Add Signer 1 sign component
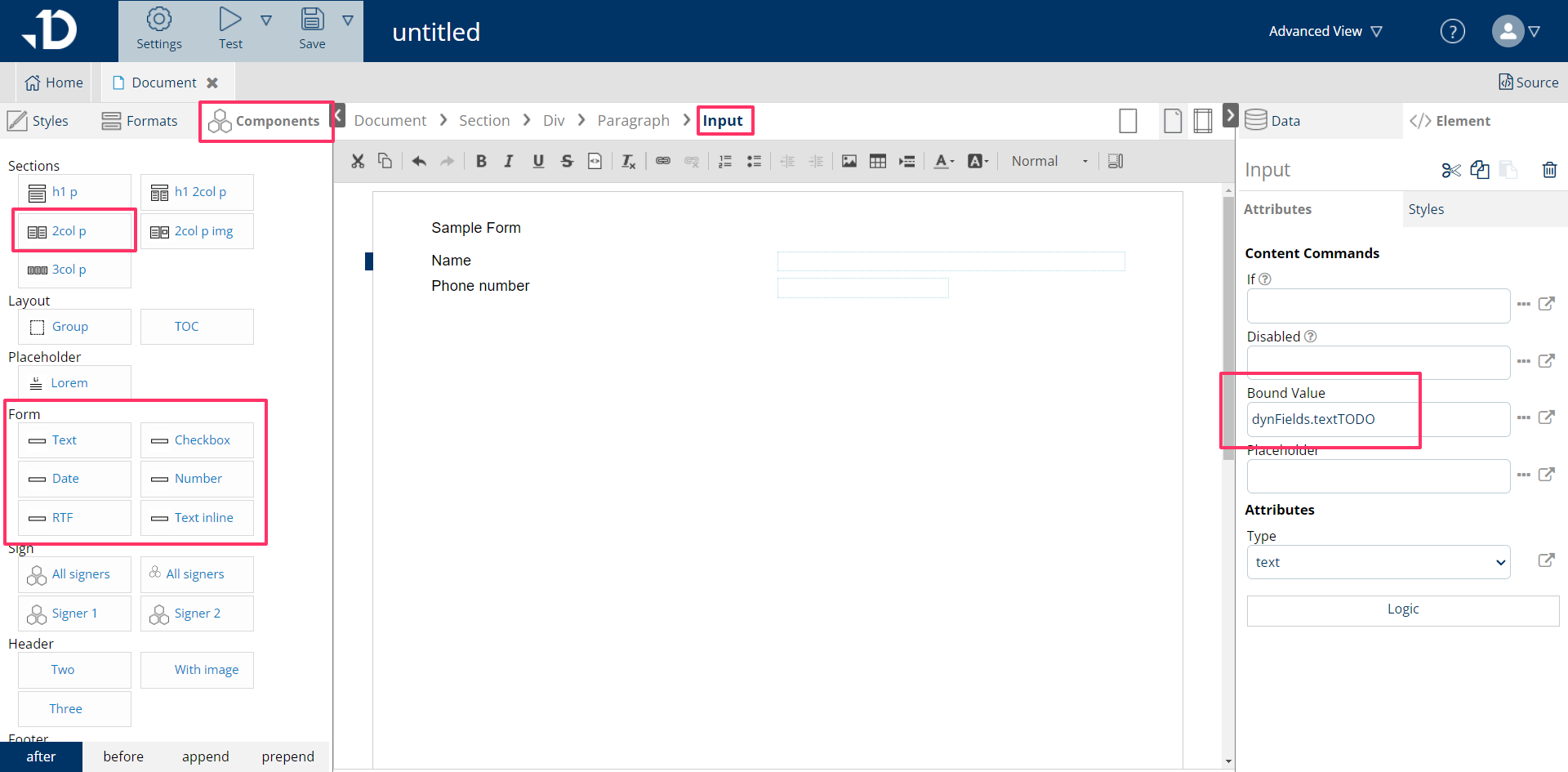The height and width of the screenshot is (772, 1568). tap(74, 614)
